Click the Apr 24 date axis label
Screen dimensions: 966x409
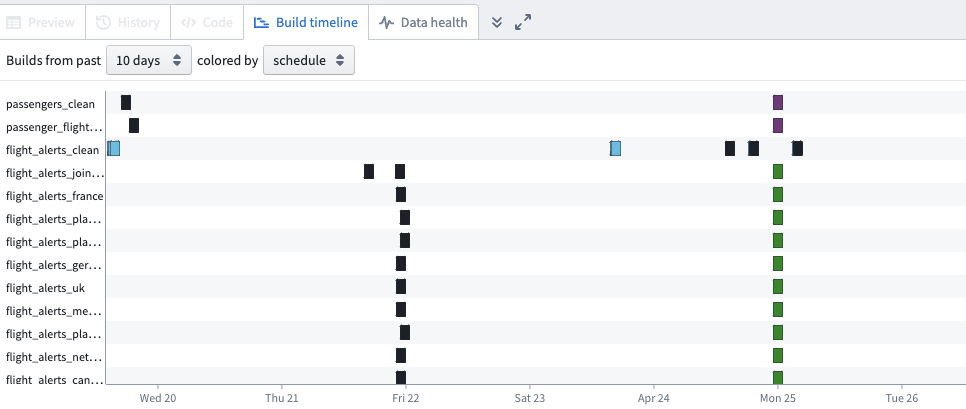click(654, 398)
